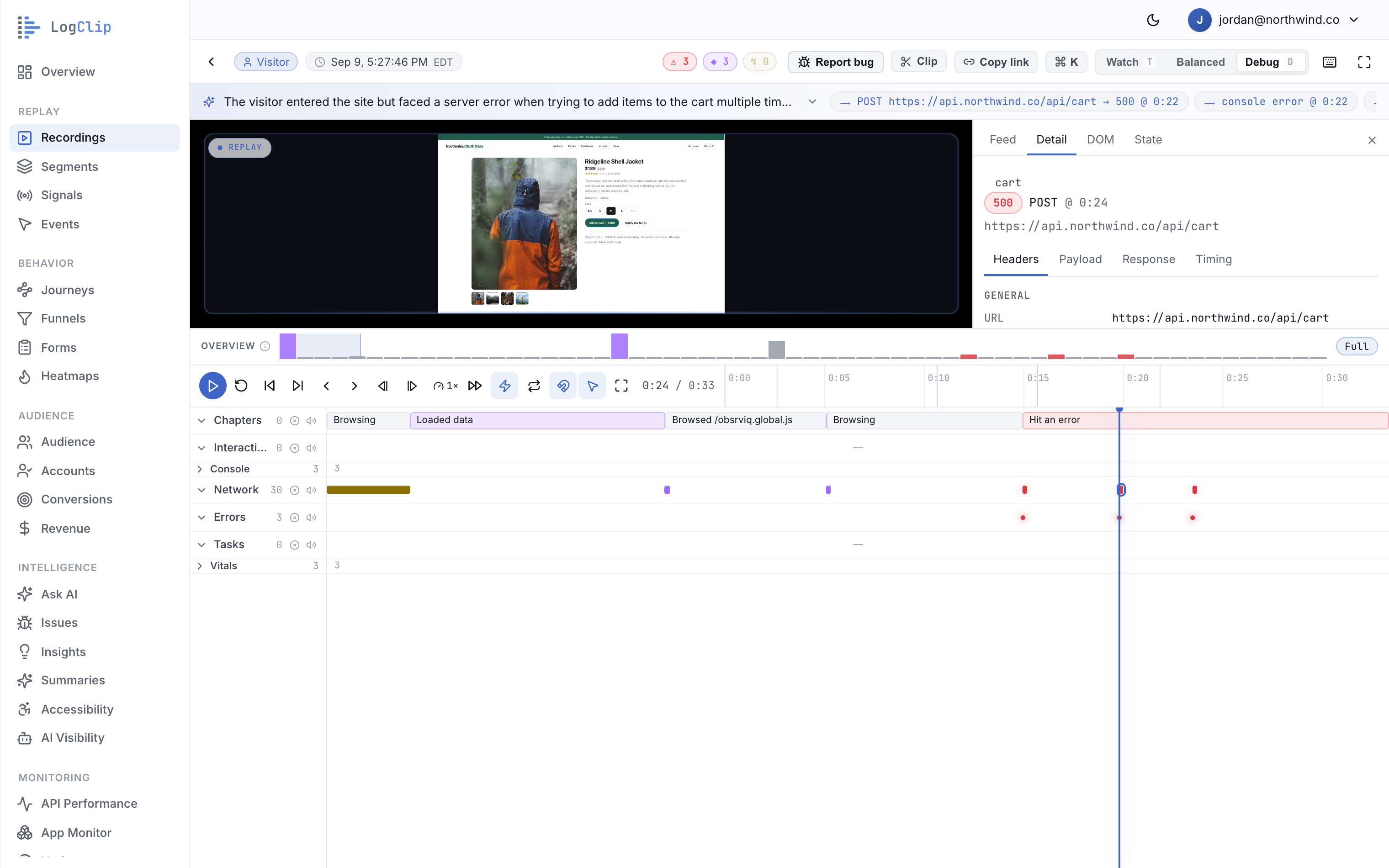Skip to previous event icon

[x=270, y=386]
